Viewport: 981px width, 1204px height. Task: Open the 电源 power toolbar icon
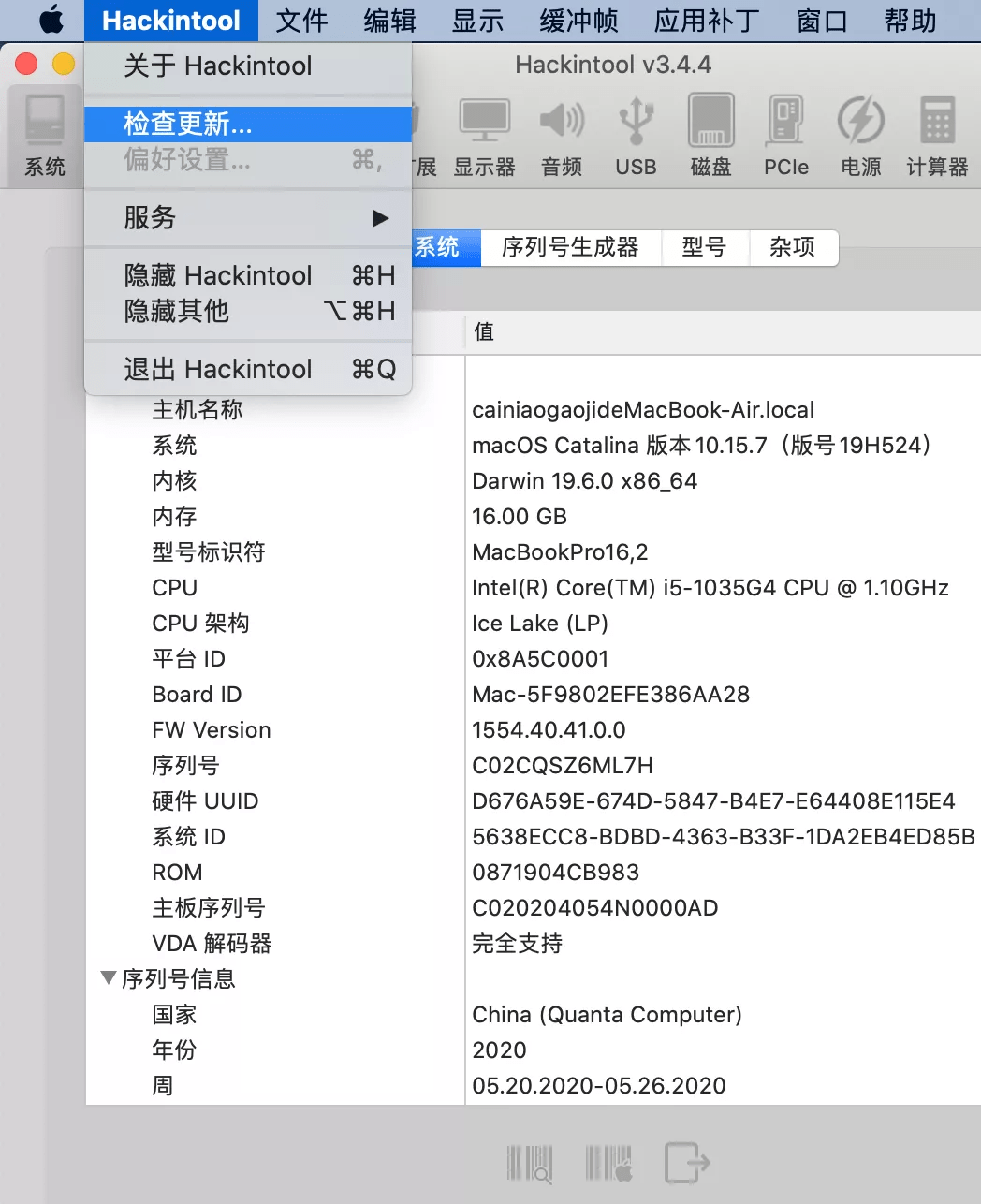pos(860,136)
